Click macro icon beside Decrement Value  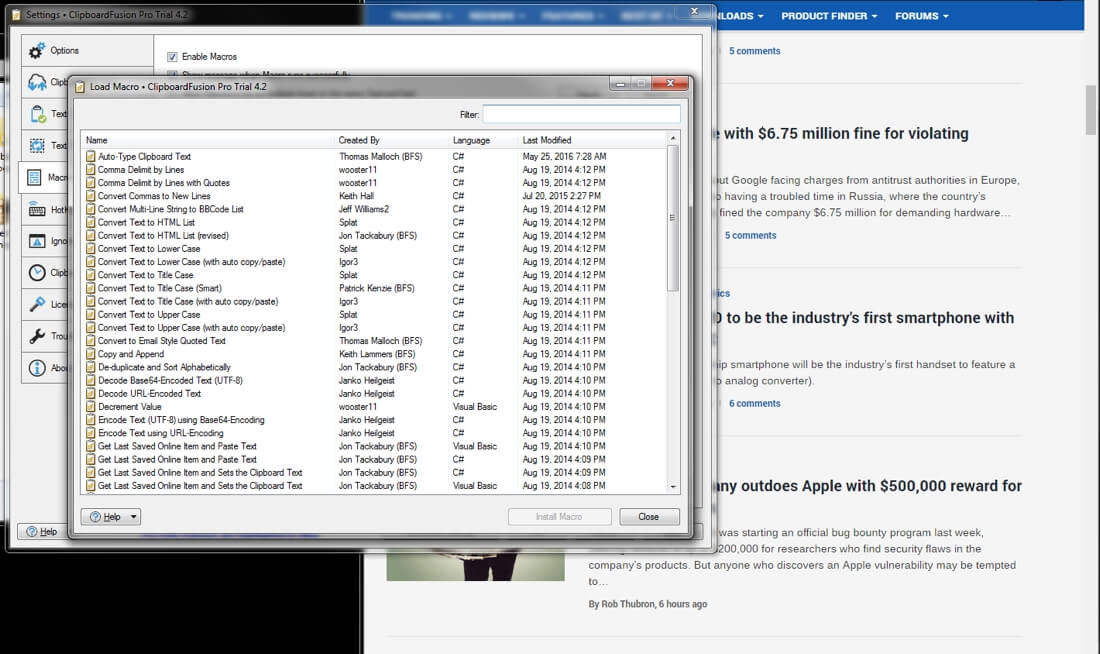coord(90,407)
